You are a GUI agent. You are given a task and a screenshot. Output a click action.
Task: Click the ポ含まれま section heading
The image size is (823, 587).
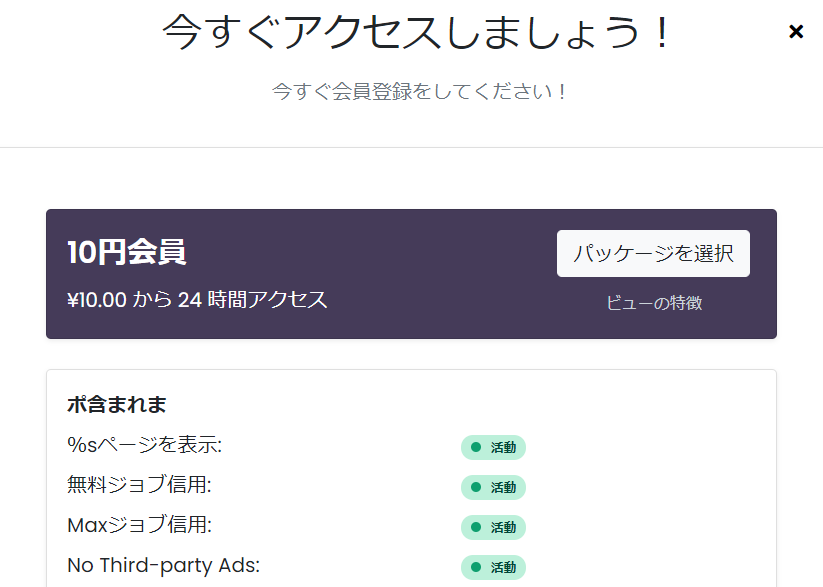(x=117, y=404)
